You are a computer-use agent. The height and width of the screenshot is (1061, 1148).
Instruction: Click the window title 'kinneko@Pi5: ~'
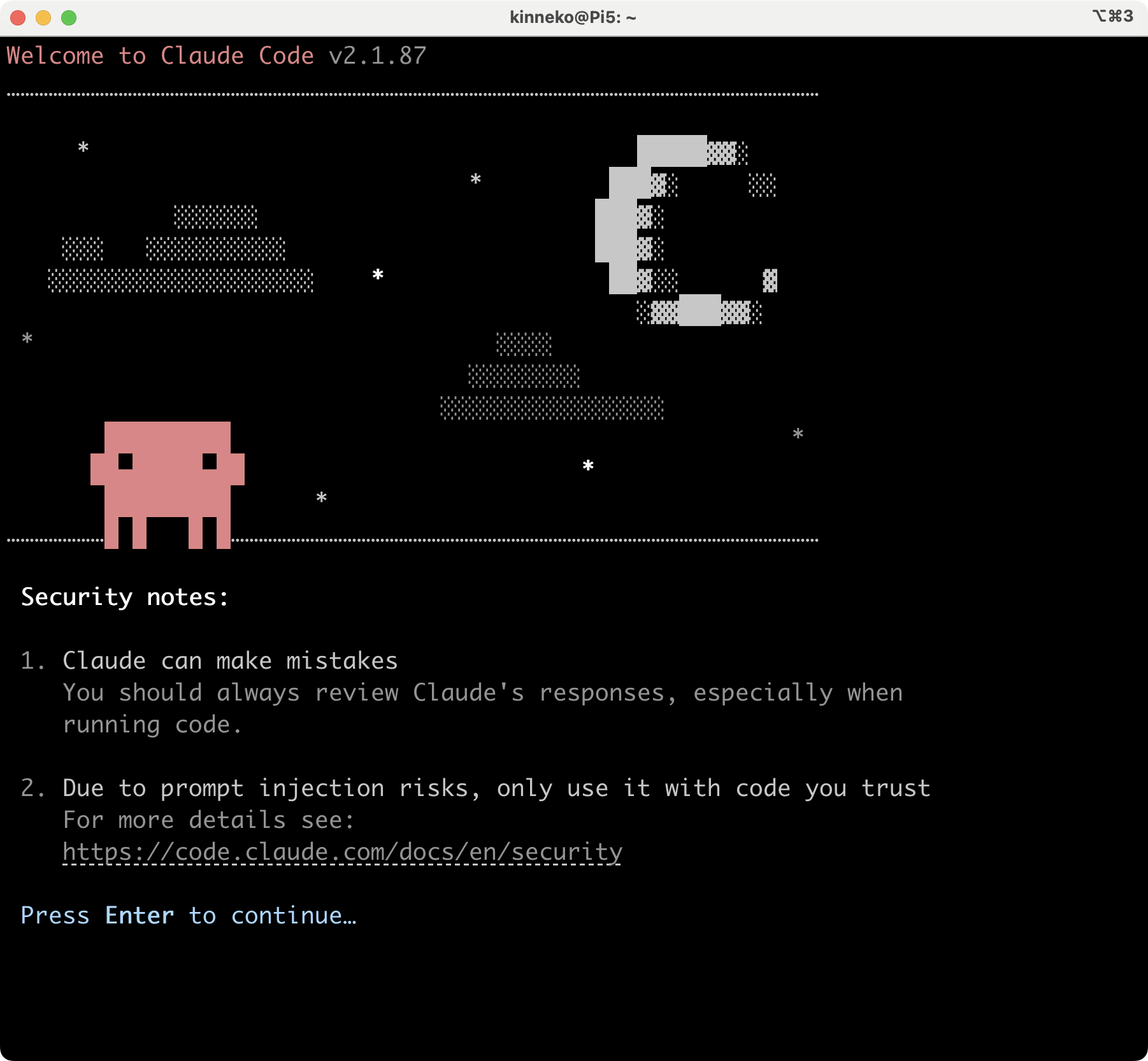pyautogui.click(x=573, y=17)
